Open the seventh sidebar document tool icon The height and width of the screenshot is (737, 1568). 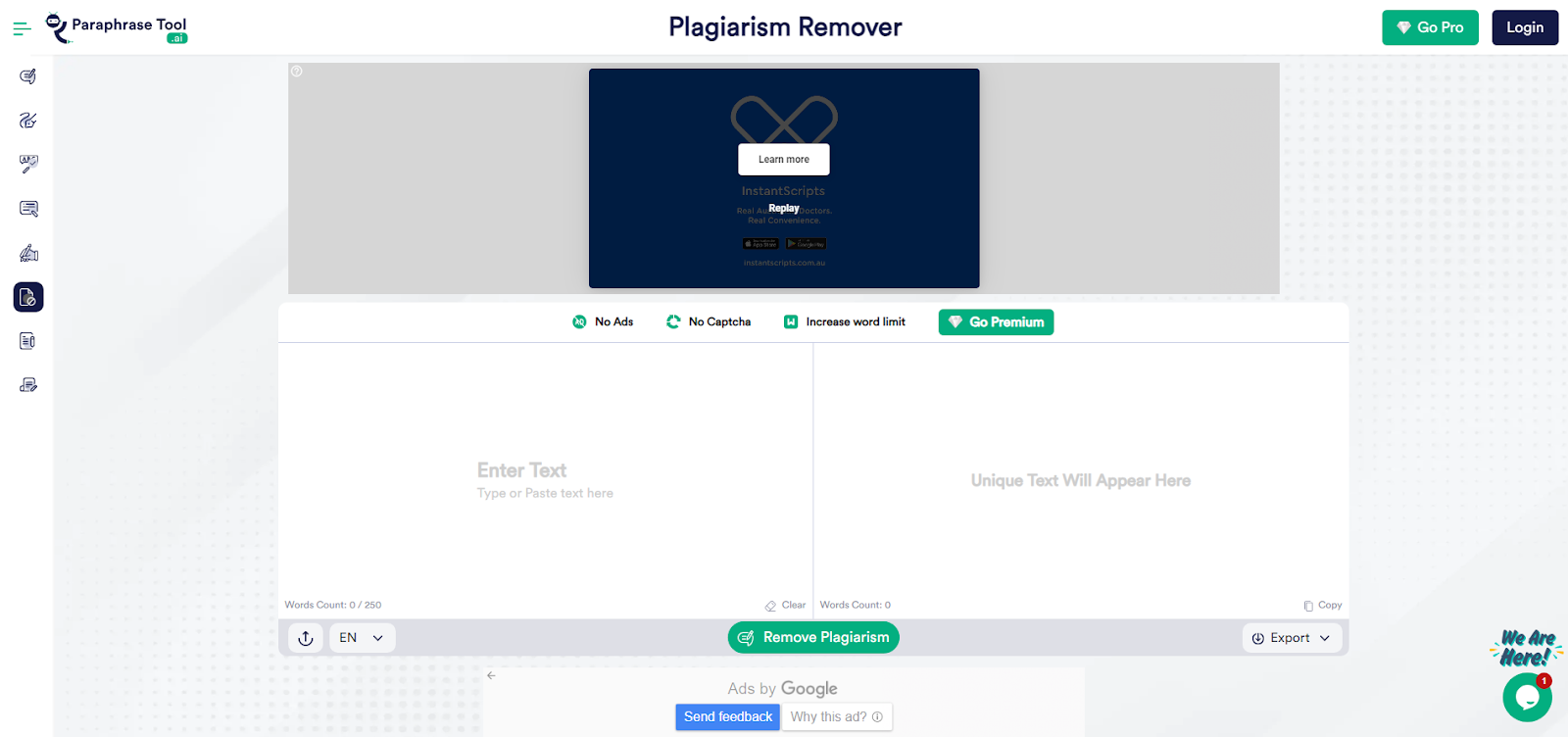(x=28, y=341)
